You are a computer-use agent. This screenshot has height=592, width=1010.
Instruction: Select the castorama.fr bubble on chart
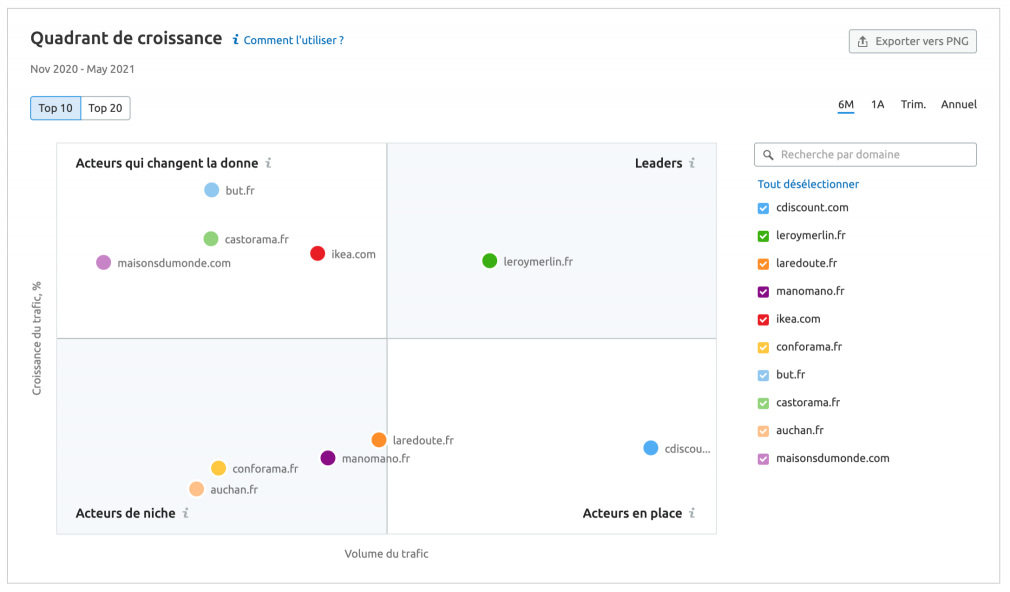click(211, 239)
